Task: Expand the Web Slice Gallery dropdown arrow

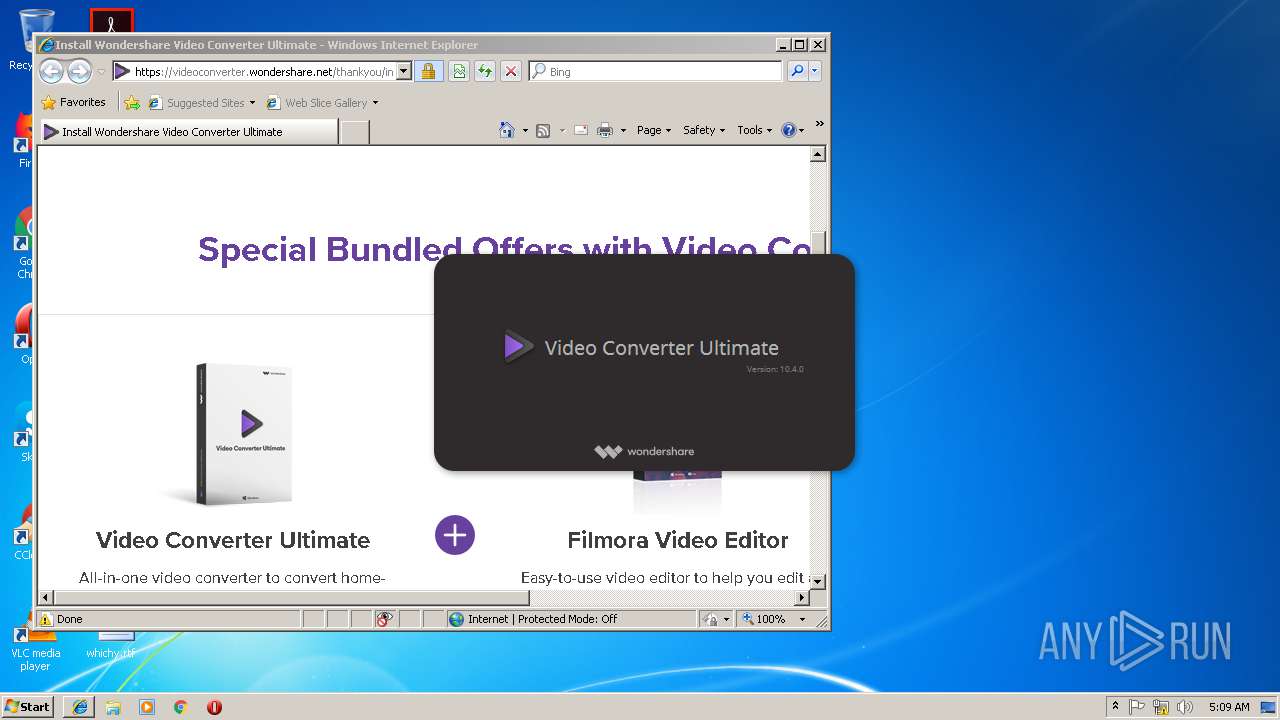Action: 375,102
